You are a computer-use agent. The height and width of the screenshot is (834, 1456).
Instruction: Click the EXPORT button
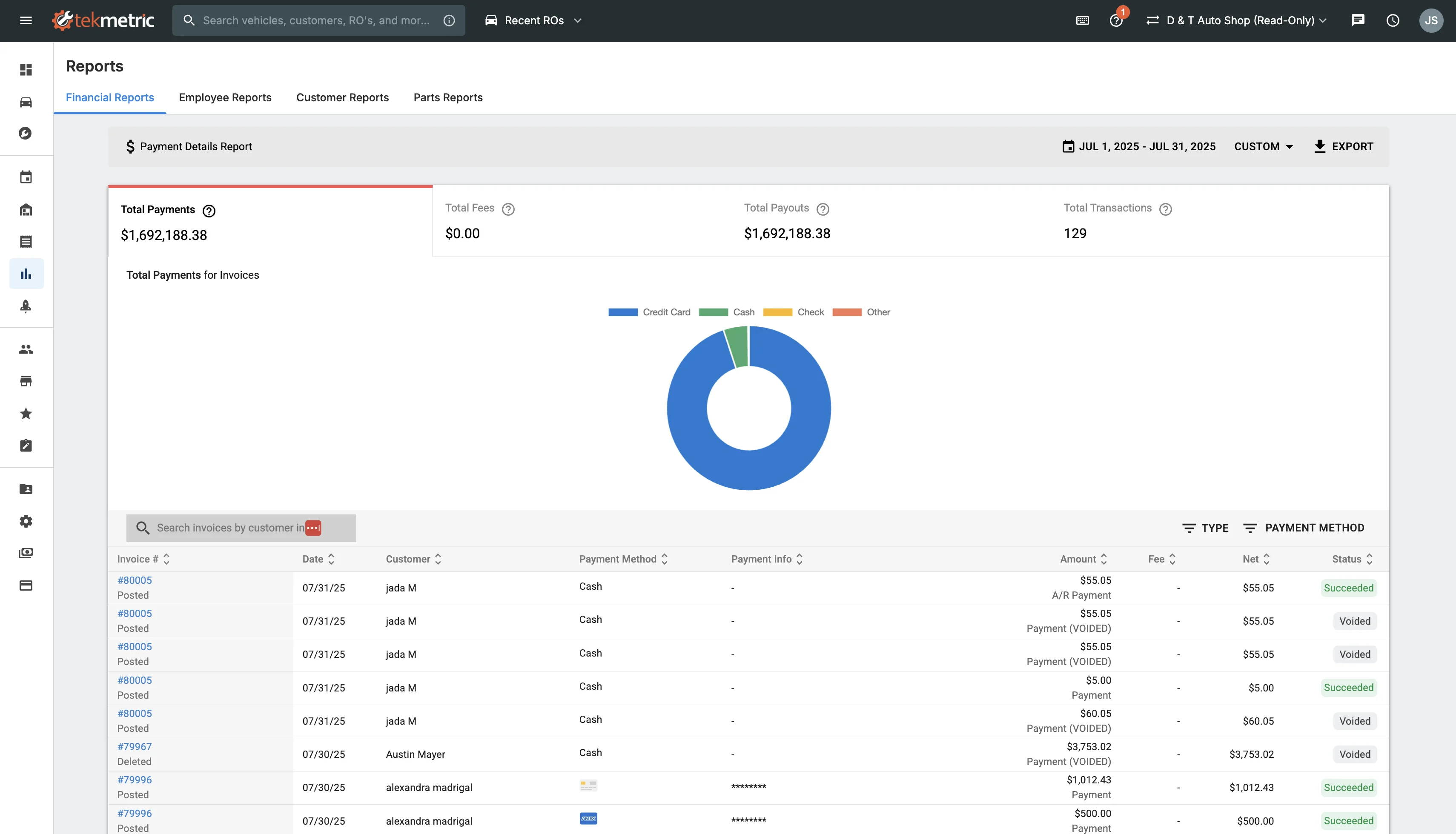click(1343, 147)
